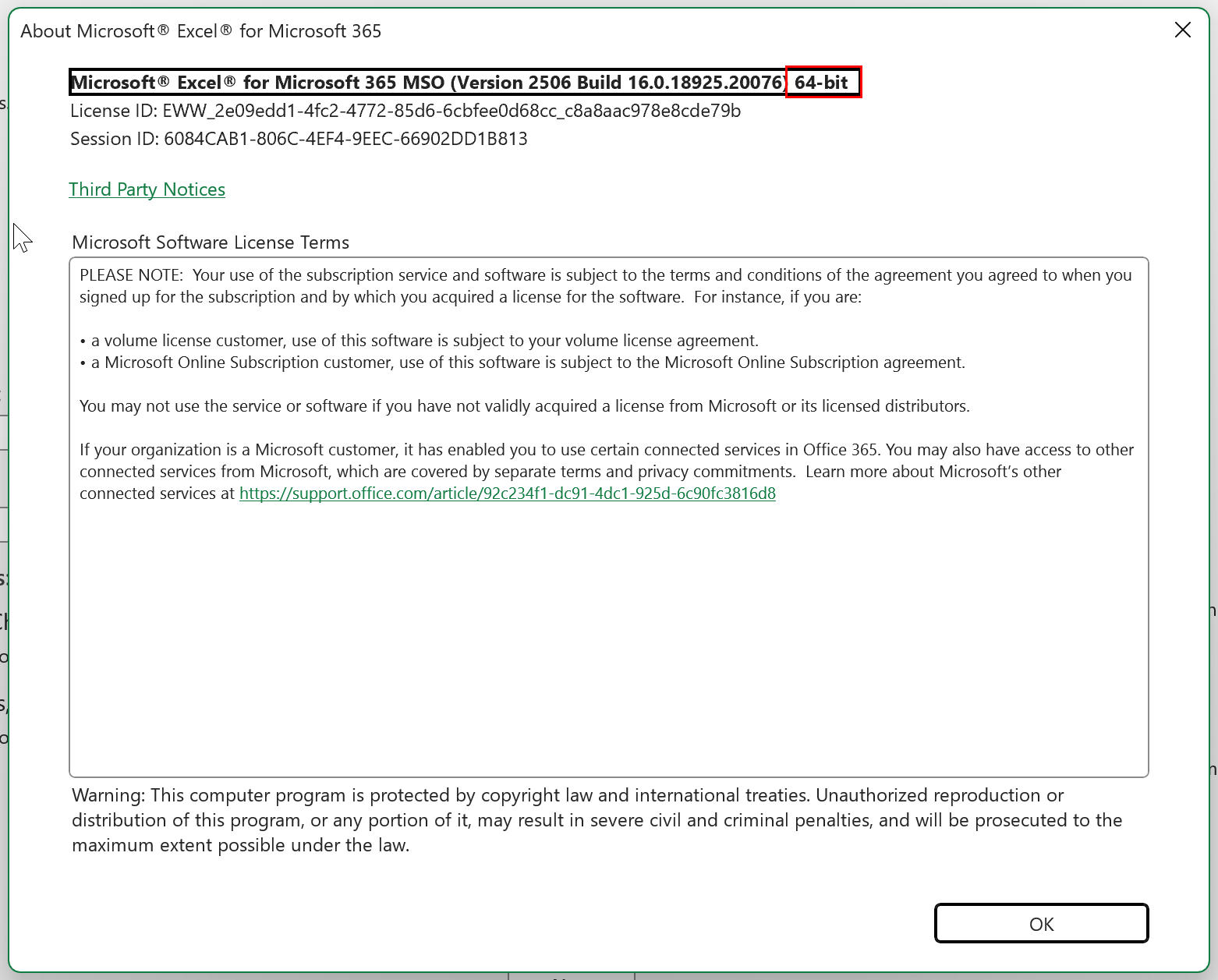Screen dimensions: 1218x980
Task: Click the Session ID line
Action: click(x=299, y=139)
